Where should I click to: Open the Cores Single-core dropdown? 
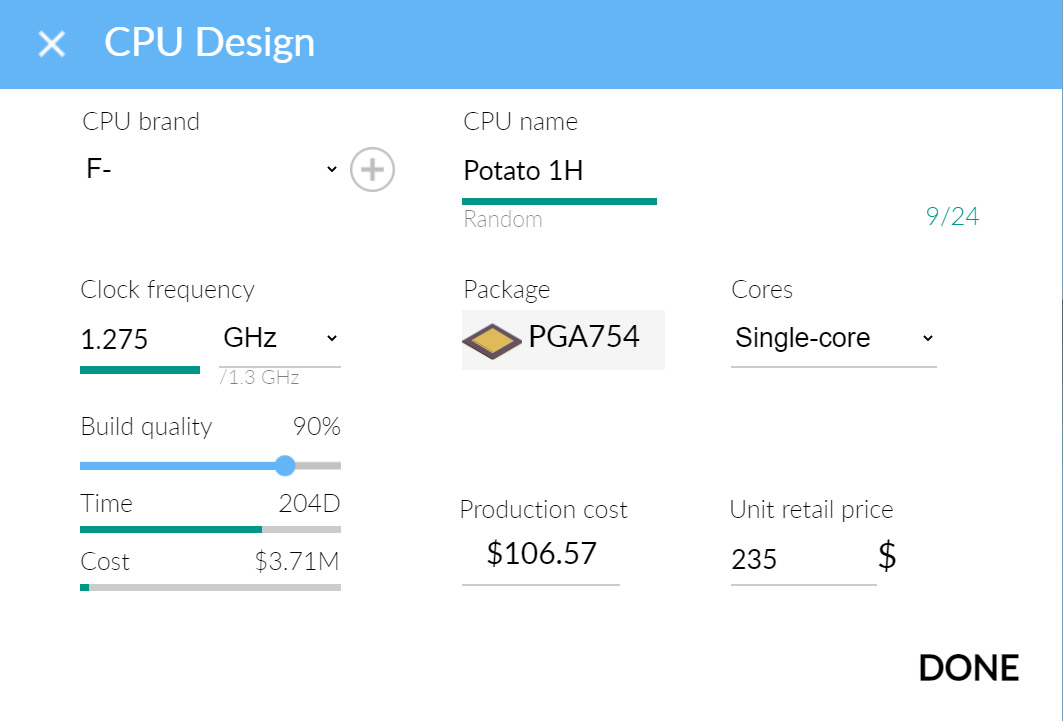pos(833,338)
